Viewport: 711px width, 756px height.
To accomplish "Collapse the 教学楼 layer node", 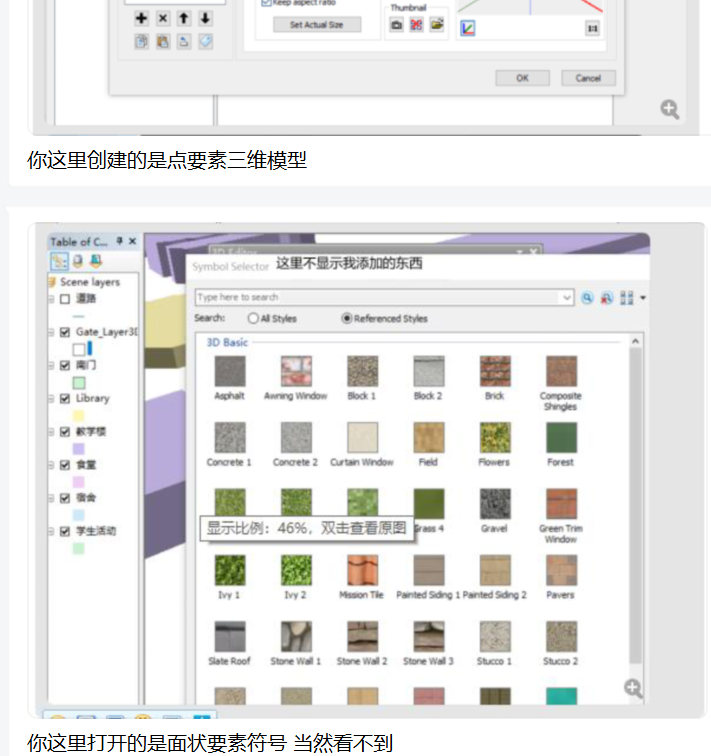I will (51, 432).
